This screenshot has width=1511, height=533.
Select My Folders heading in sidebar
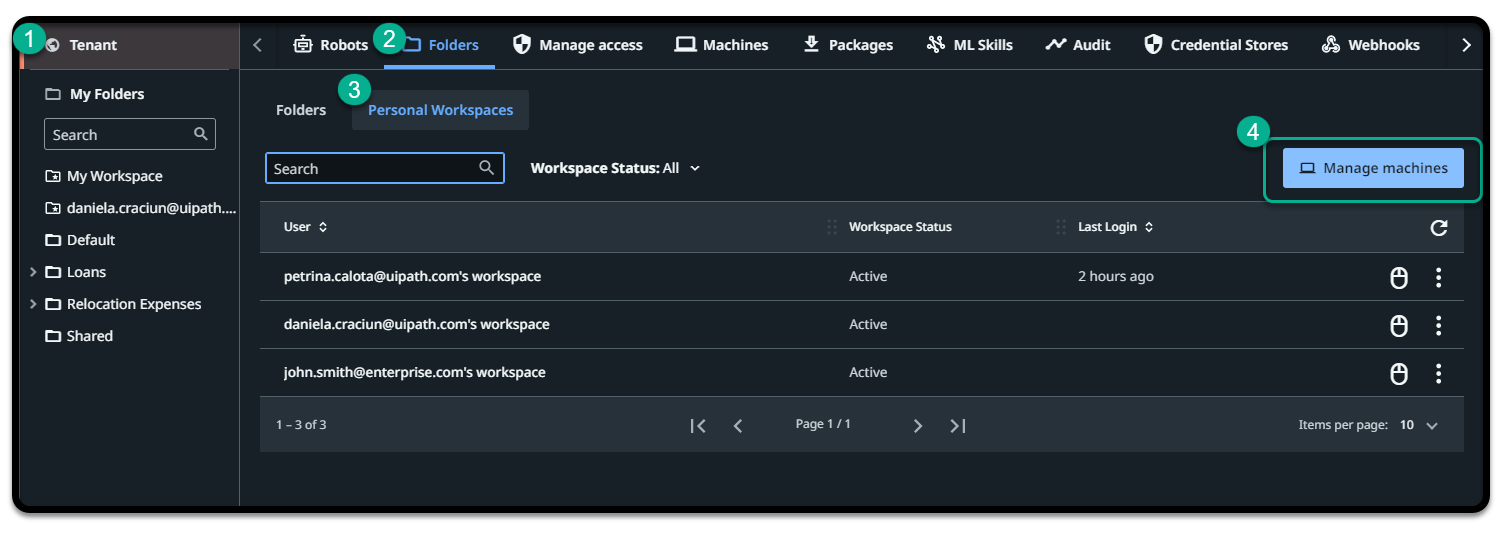pos(95,94)
